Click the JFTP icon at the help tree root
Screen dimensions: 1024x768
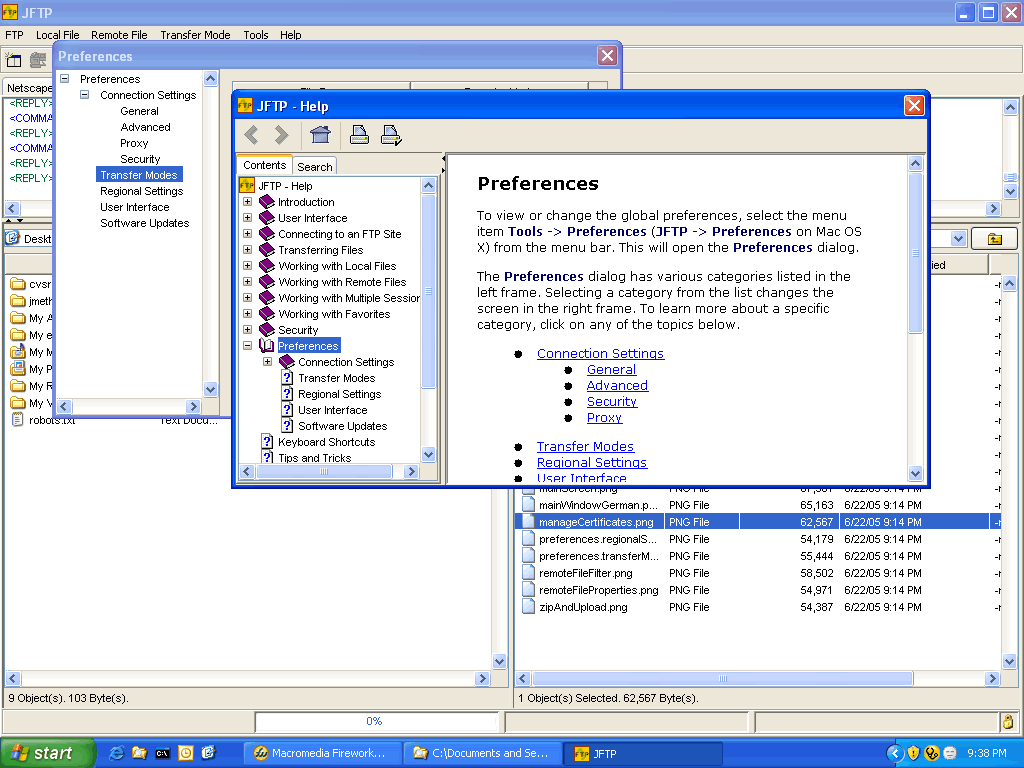click(x=247, y=185)
